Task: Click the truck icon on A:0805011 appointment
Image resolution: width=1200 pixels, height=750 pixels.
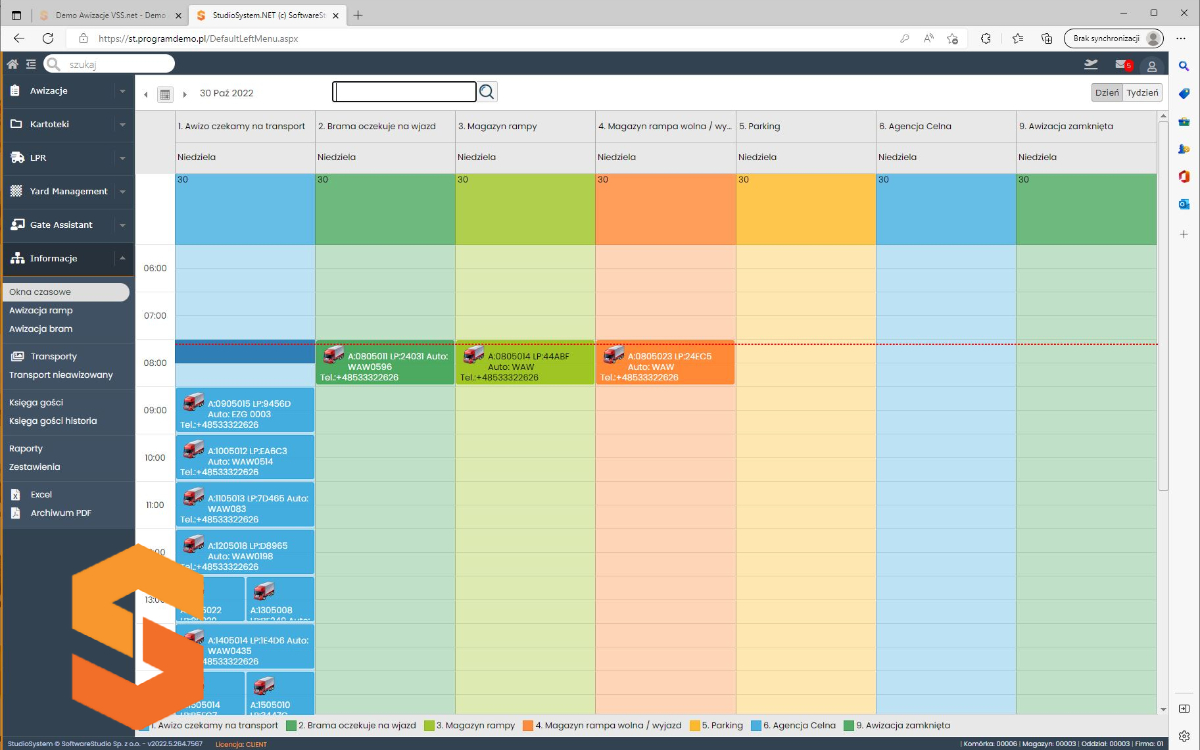Action: 333,354
